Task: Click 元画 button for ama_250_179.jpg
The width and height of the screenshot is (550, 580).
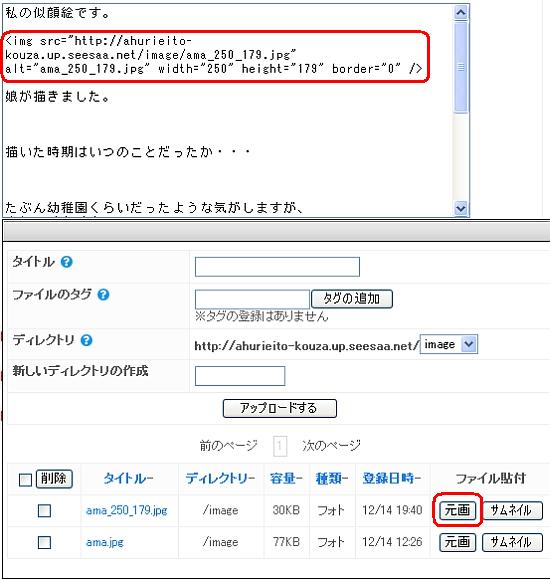Action: (x=458, y=510)
